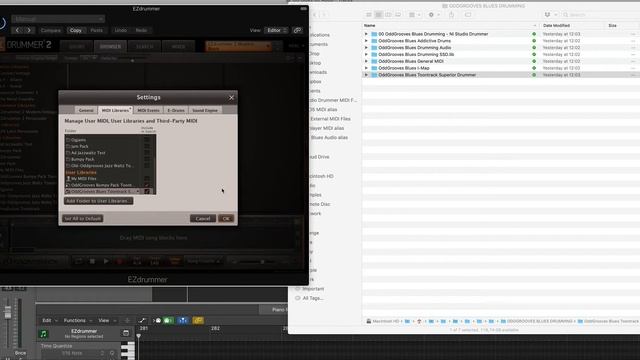Toggle include-in-search checkbox for My MIDI Files
The height and width of the screenshot is (360, 640).
click(147, 179)
